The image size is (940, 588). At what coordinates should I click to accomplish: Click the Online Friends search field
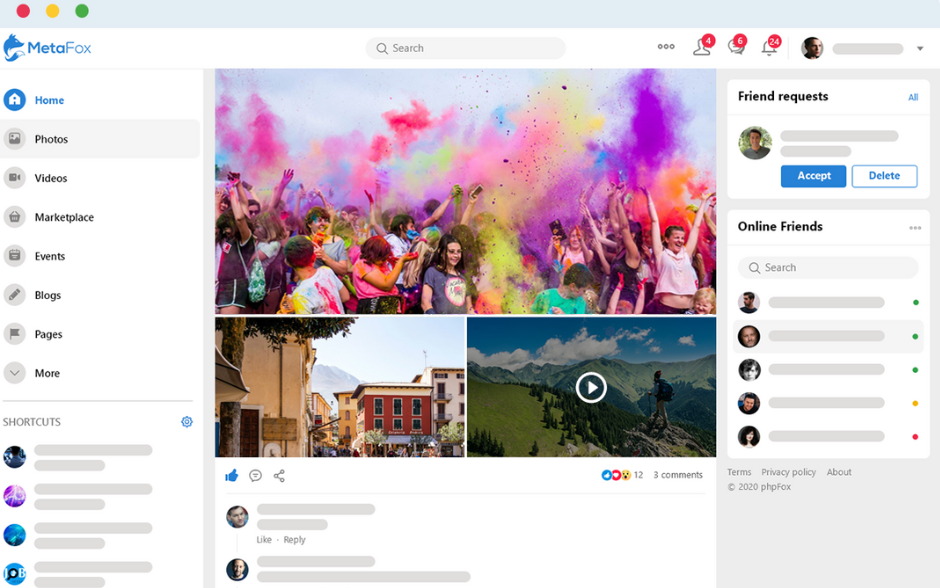[x=828, y=268]
